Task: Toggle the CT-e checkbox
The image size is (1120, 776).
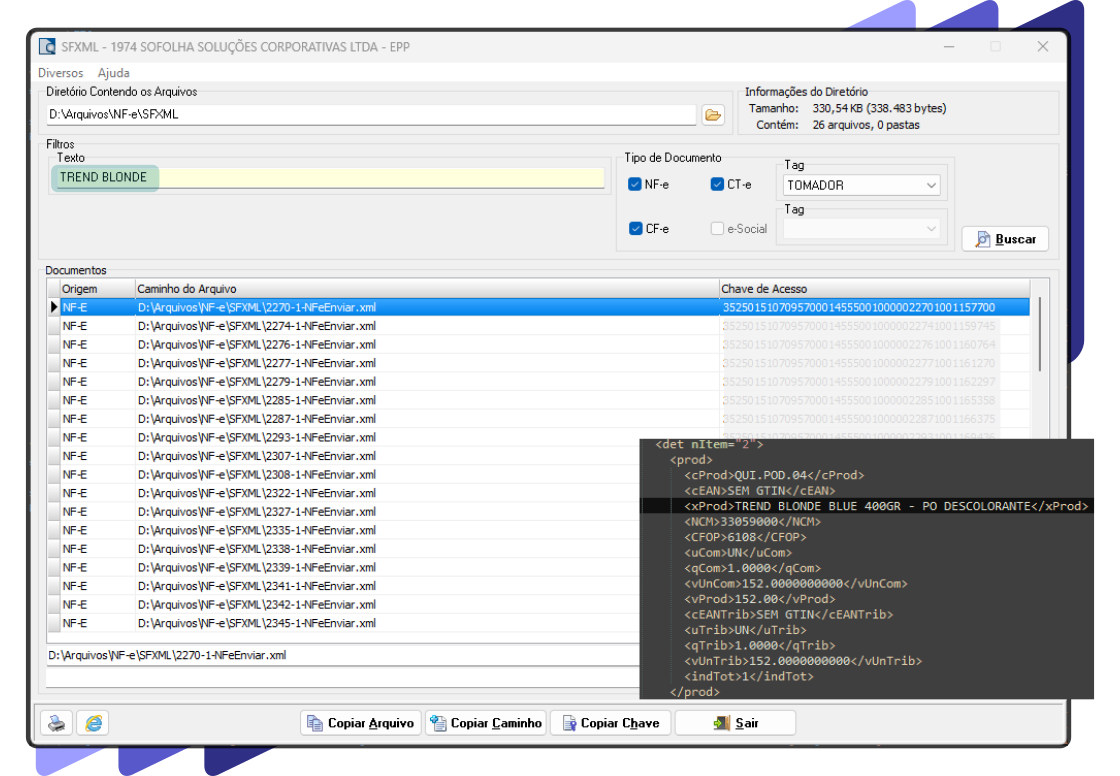Action: click(x=717, y=185)
